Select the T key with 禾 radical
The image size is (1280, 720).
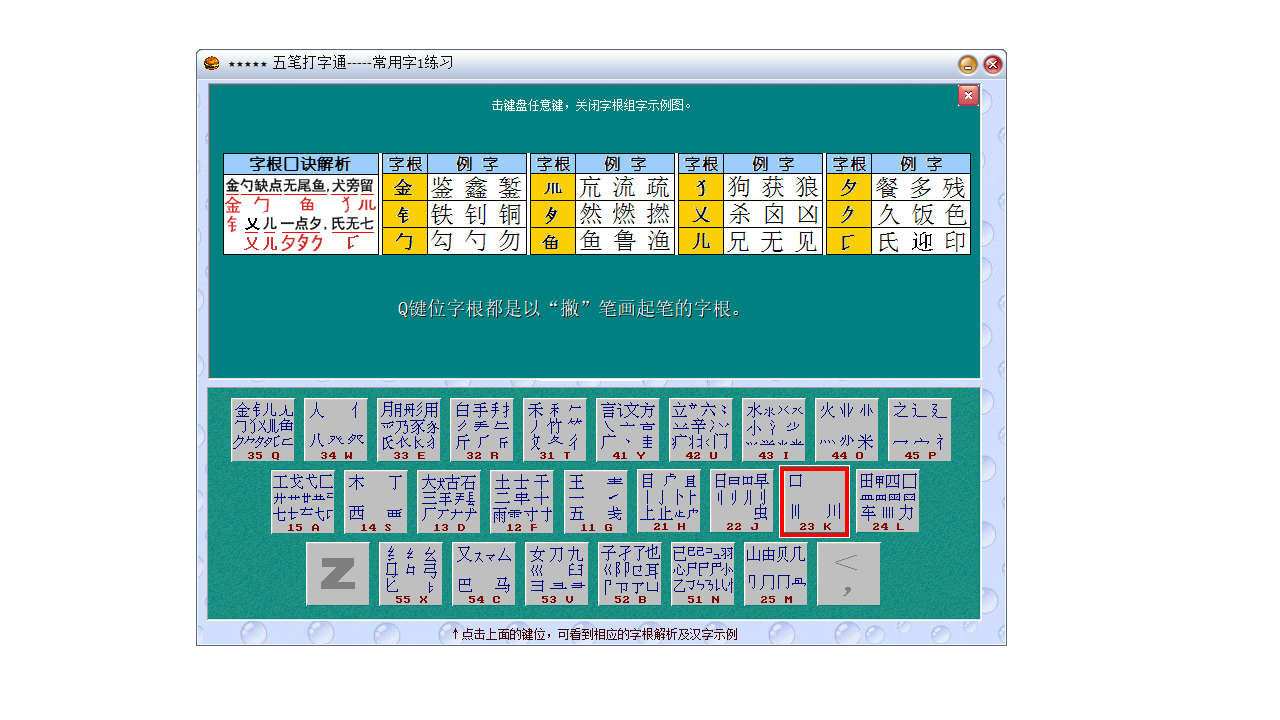[x=554, y=429]
